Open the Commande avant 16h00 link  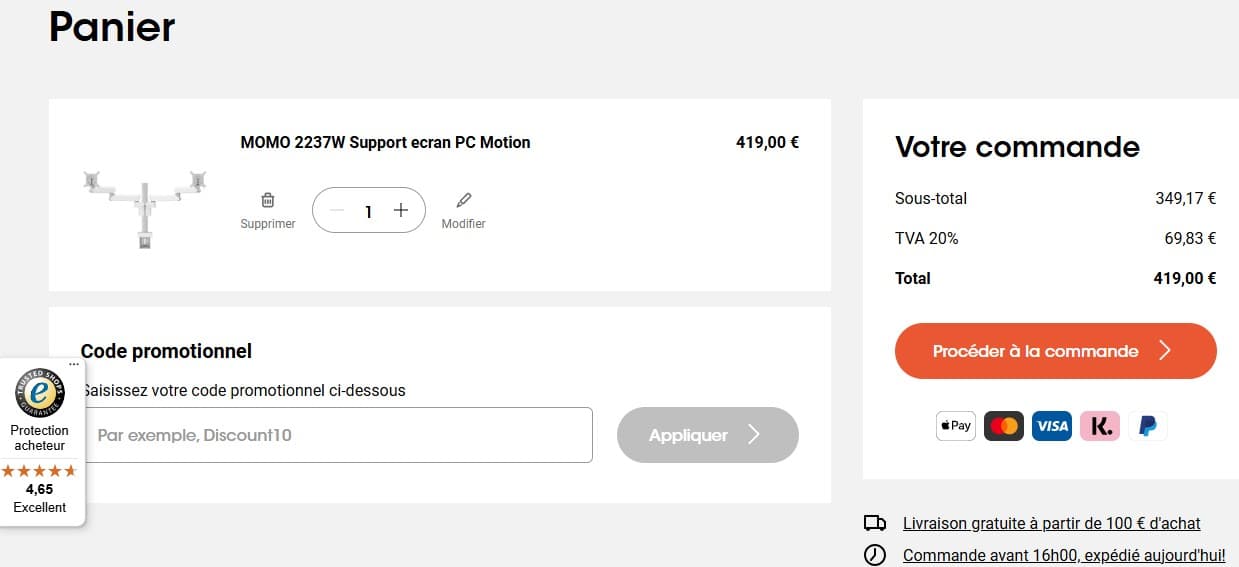[x=1064, y=555]
